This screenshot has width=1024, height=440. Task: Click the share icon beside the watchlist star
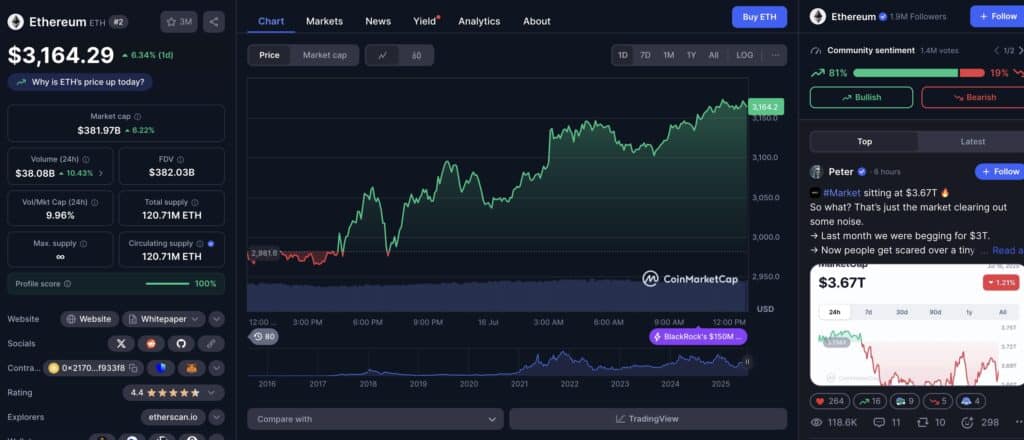(214, 22)
